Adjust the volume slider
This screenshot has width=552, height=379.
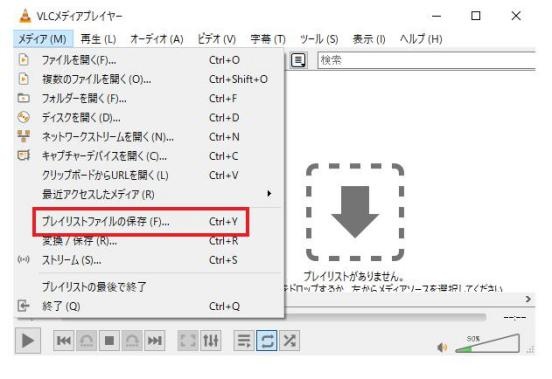(x=487, y=344)
